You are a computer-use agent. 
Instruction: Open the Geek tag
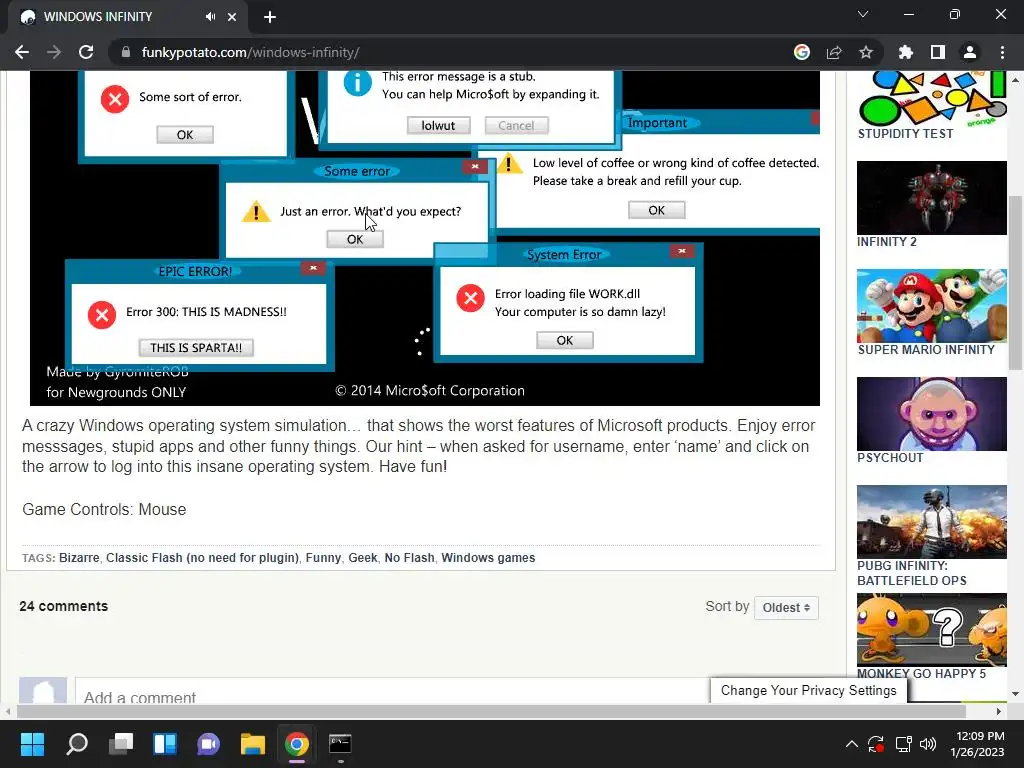[362, 558]
